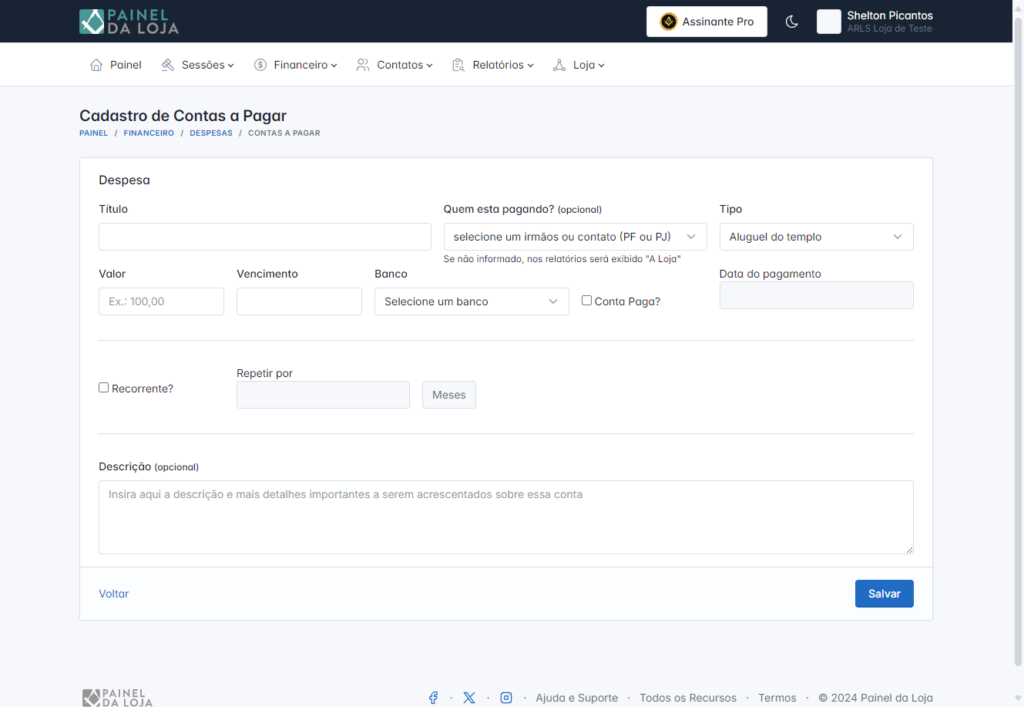Click the Assinante Pro badge icon
Image resolution: width=1024 pixels, height=707 pixels.
click(x=669, y=22)
